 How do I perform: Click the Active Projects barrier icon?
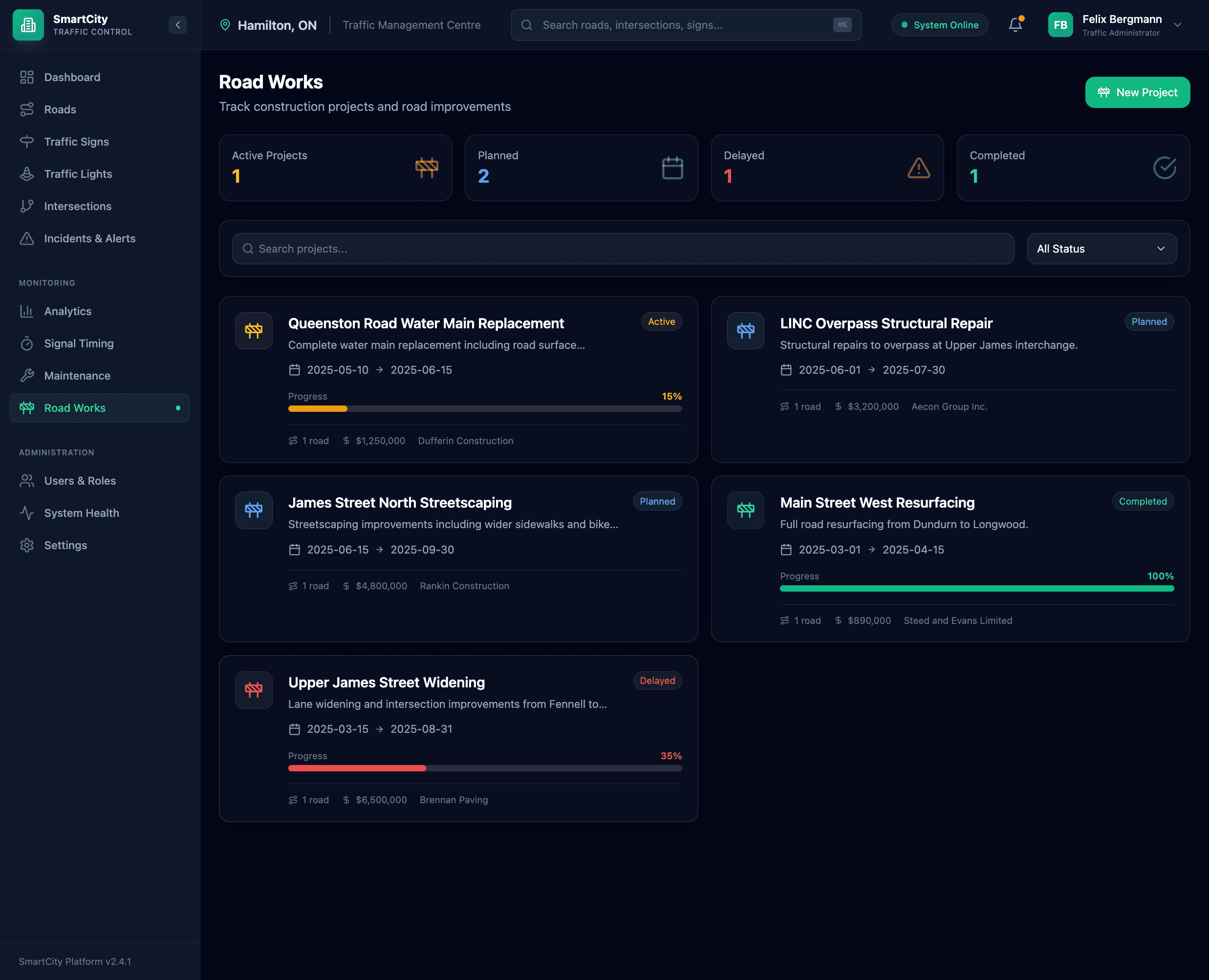[x=426, y=168]
